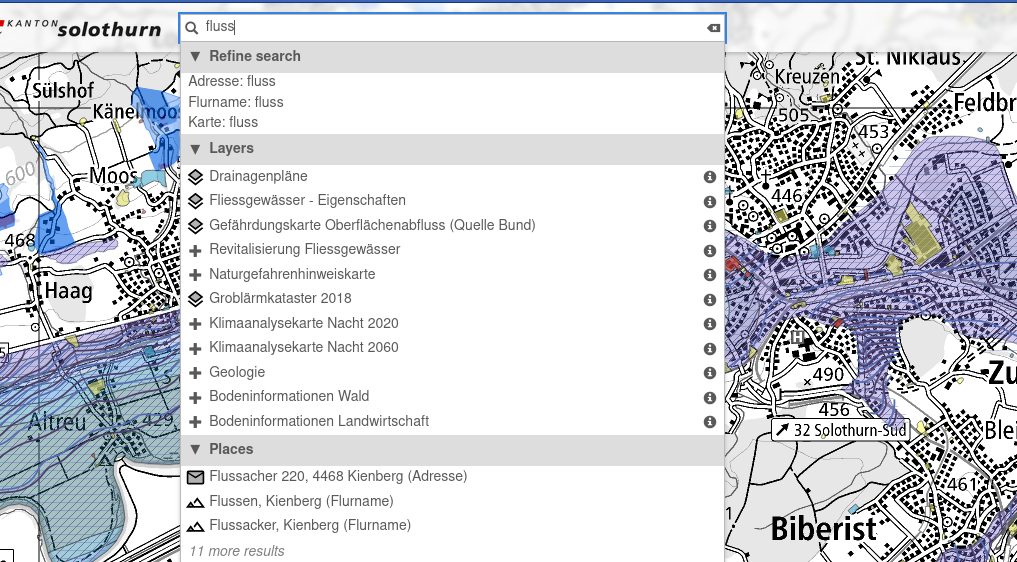Click the plus icon for Klimaanalysekarte Nacht 2060
Screen dimensions: 1017x562
coord(195,348)
